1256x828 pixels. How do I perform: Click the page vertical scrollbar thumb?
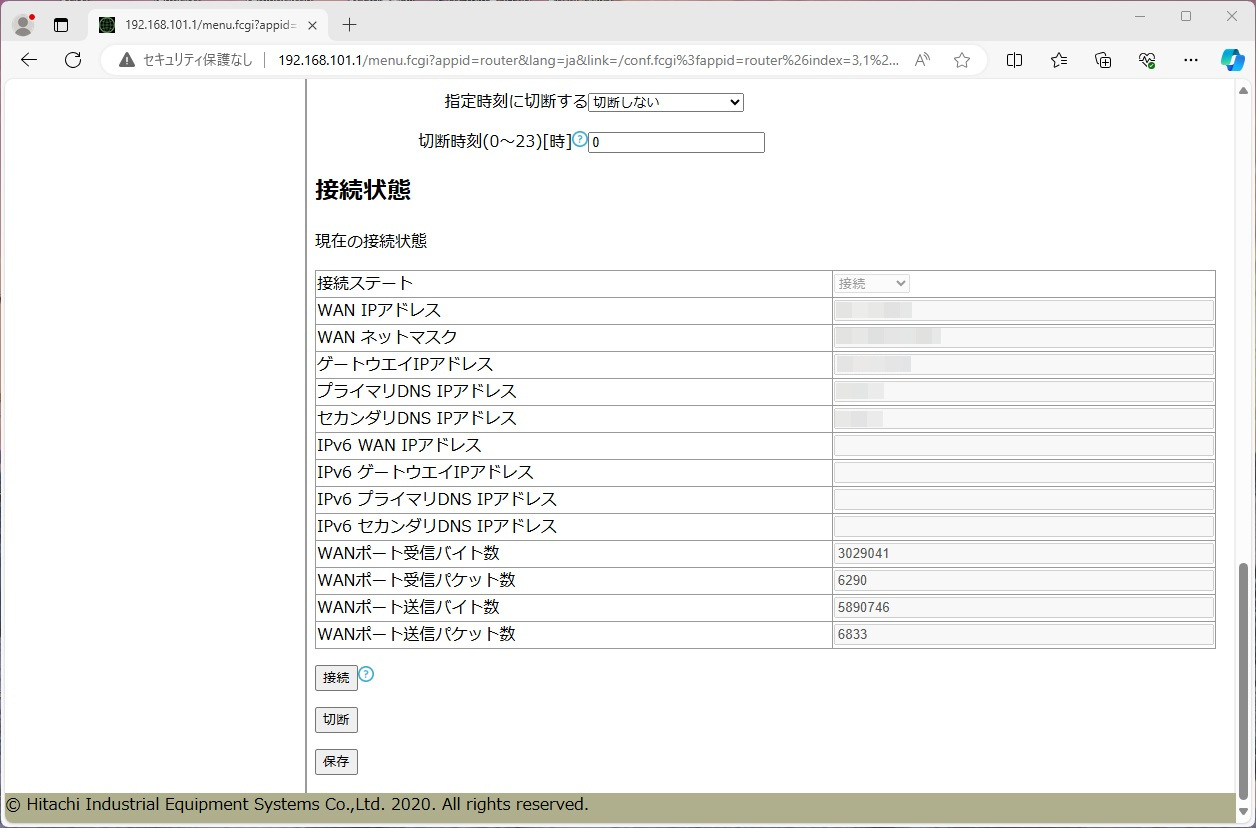click(x=1244, y=678)
